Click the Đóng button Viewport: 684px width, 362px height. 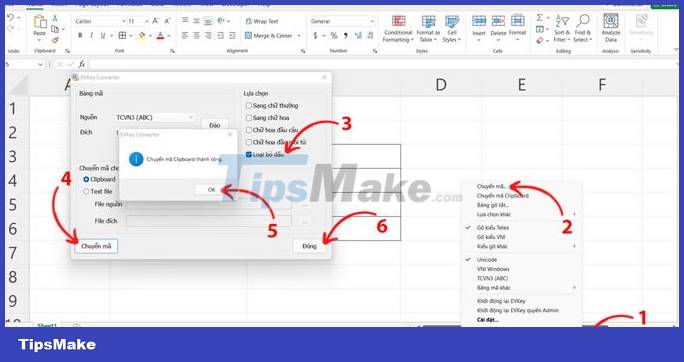(309, 246)
